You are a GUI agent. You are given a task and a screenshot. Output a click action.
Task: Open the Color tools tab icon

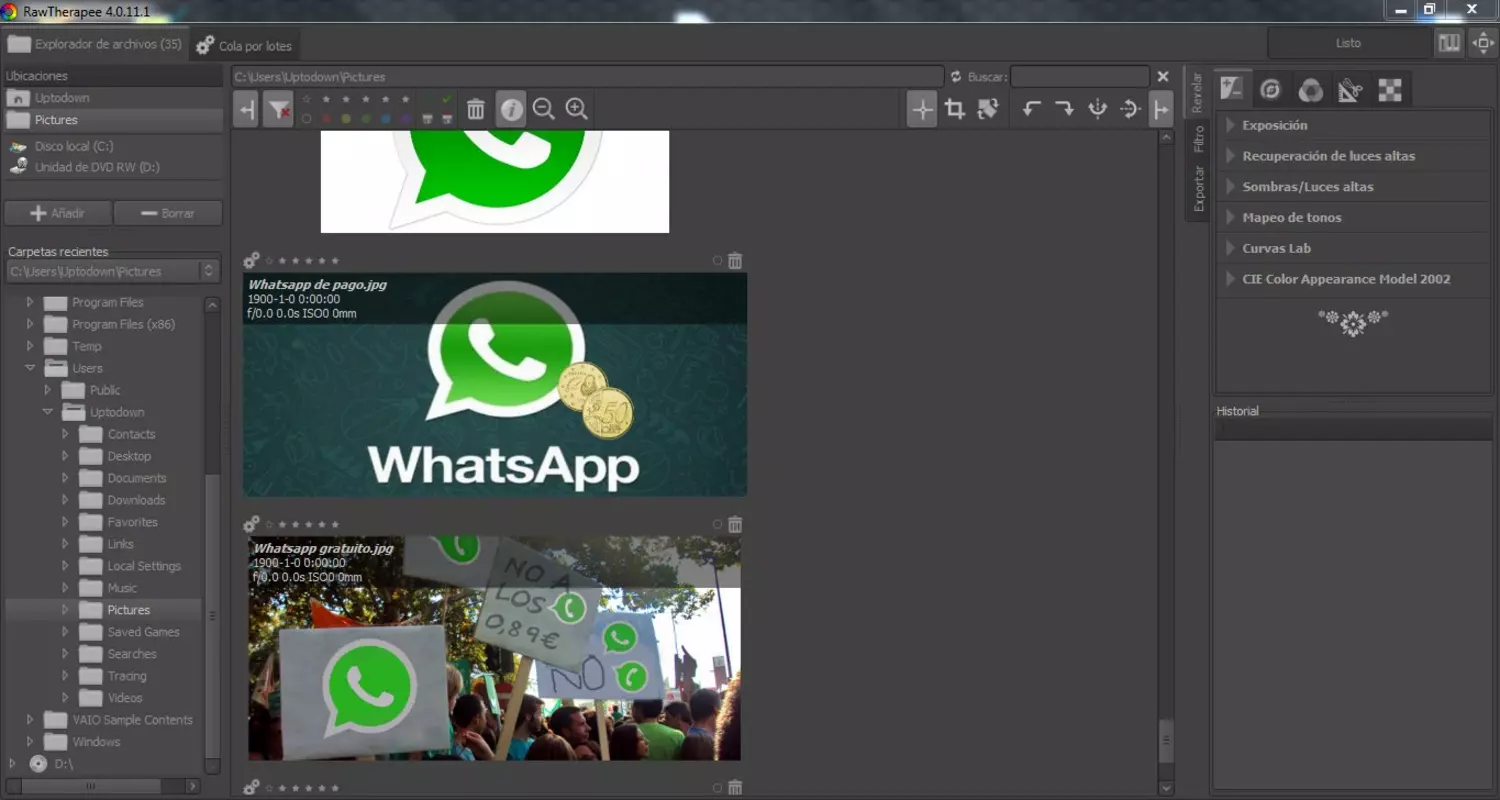(1310, 90)
